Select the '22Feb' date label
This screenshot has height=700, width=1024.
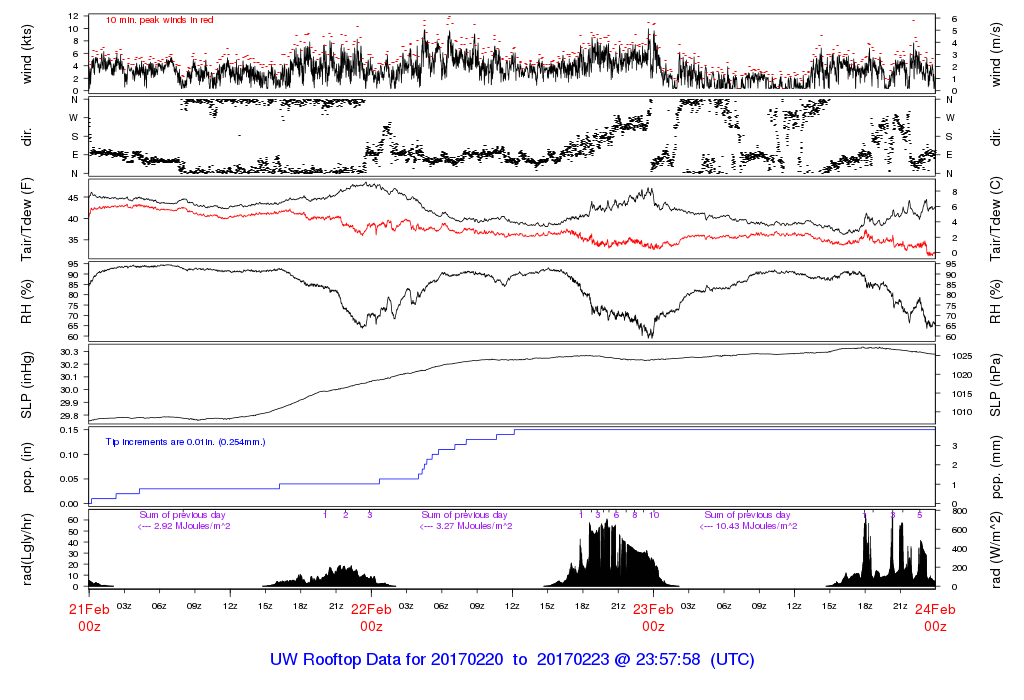coord(372,609)
